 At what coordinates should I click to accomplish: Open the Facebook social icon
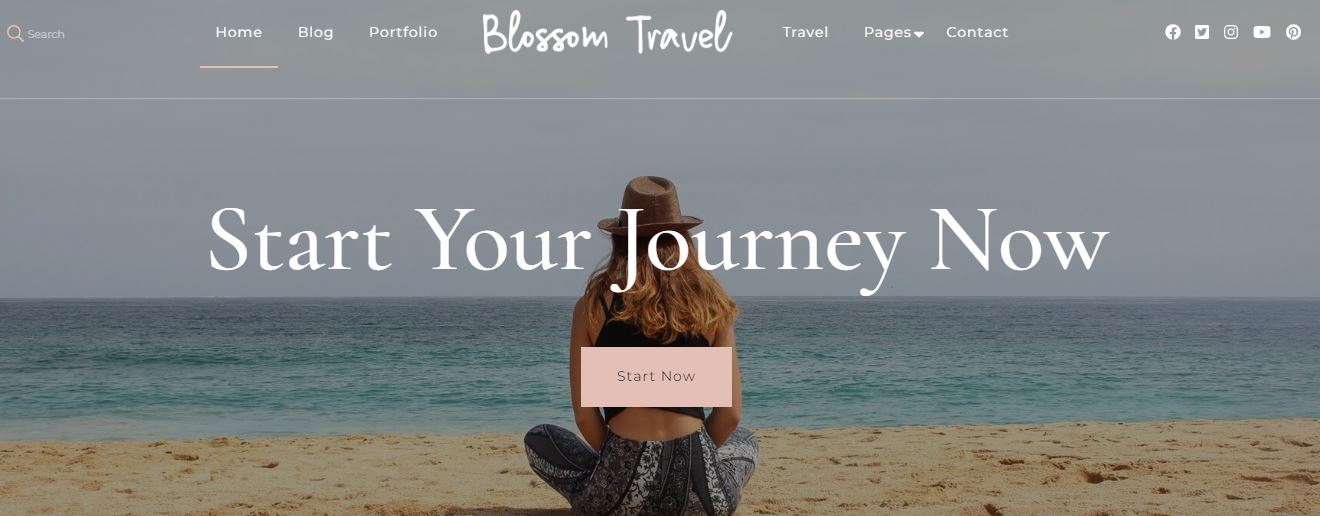coord(1173,32)
